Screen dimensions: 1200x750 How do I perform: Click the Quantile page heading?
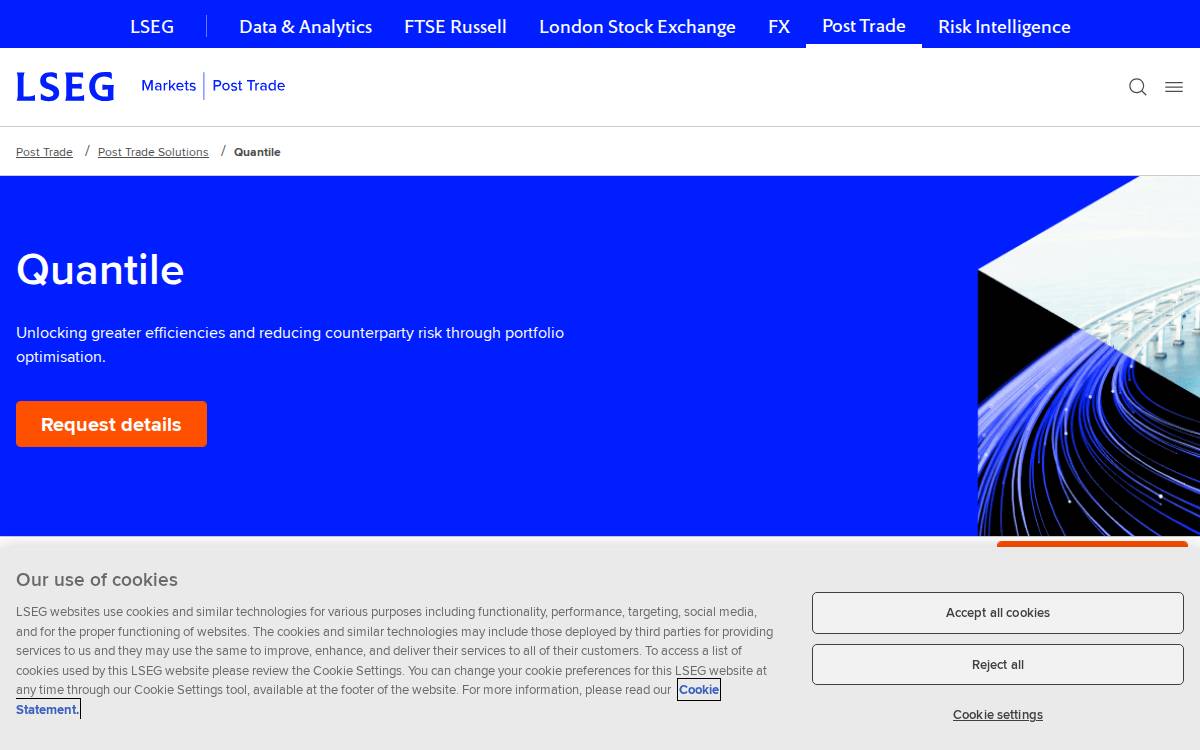(x=100, y=270)
